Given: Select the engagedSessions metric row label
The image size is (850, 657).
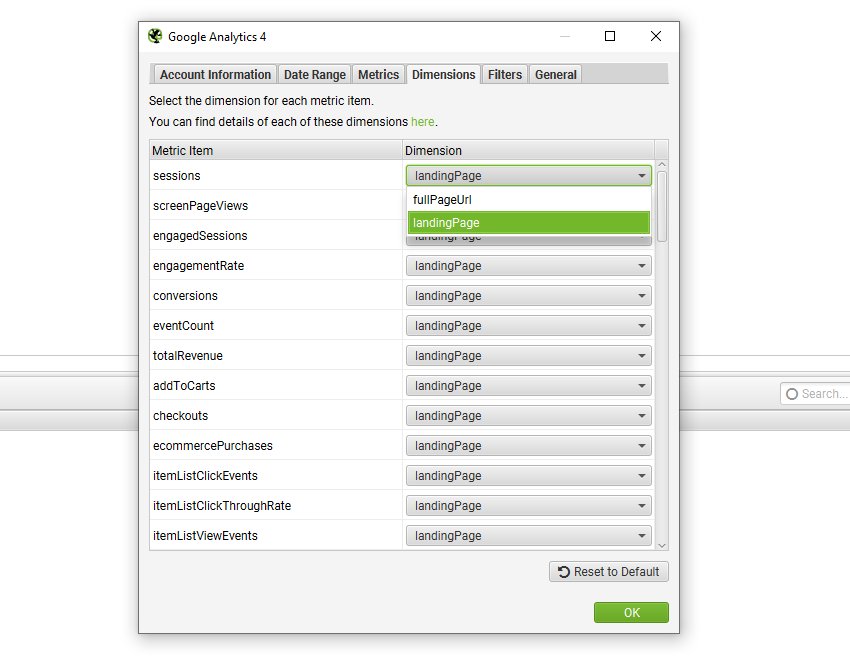Looking at the screenshot, I should point(200,236).
